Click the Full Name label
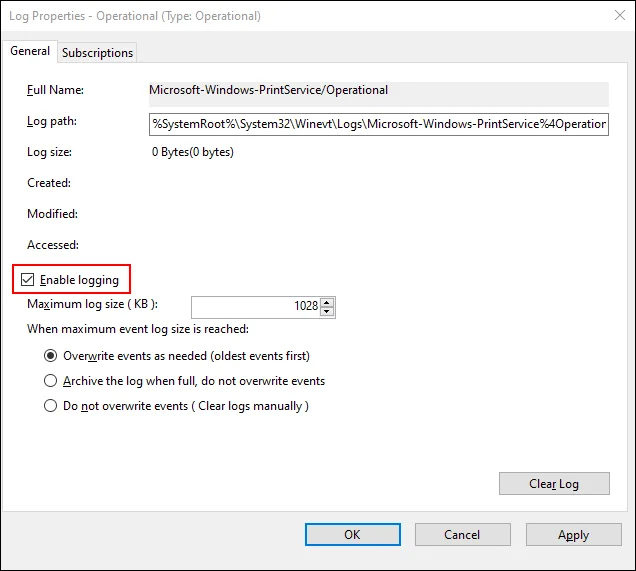Screen dimensions: 636x571 (x=55, y=90)
